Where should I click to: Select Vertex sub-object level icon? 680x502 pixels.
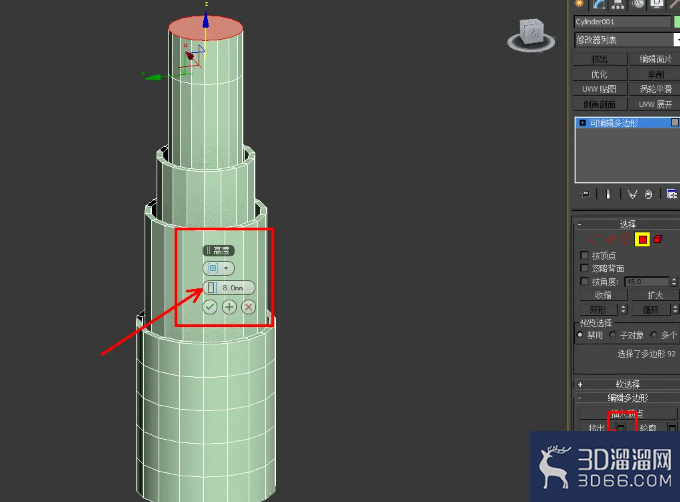click(594, 239)
